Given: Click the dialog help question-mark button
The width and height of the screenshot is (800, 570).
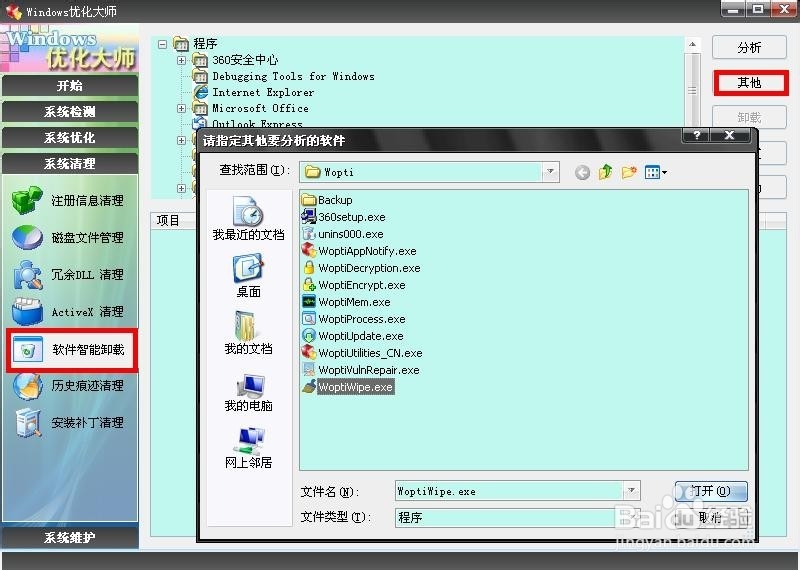Looking at the screenshot, I should pos(697,135).
